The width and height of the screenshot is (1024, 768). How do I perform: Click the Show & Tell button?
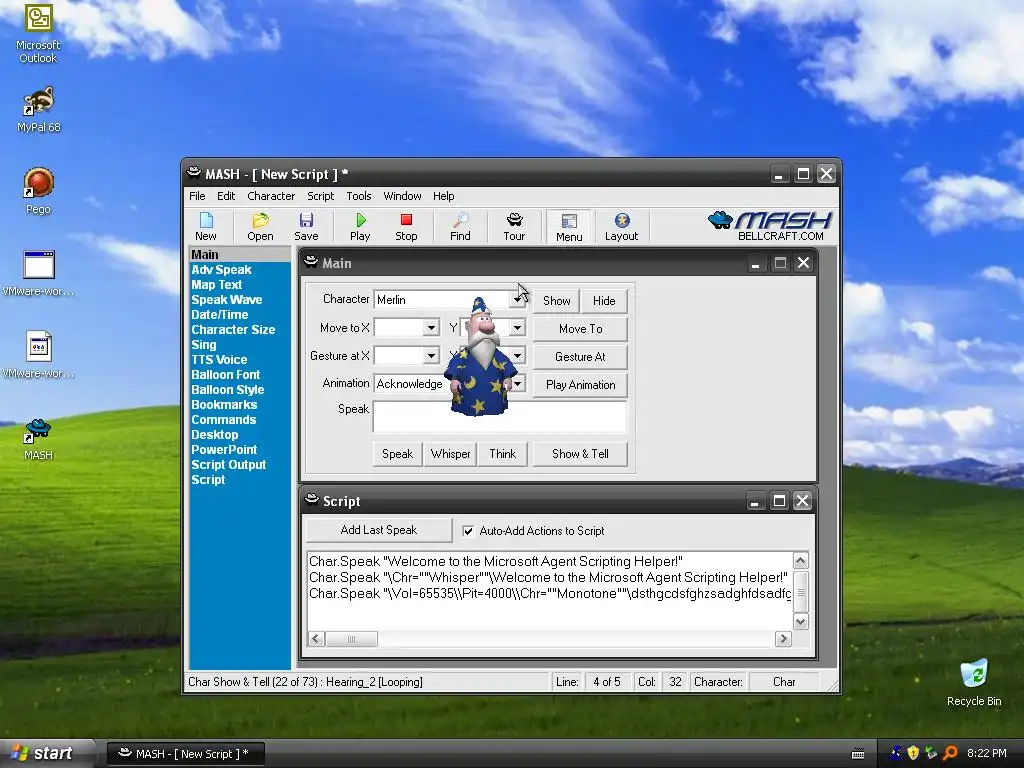coord(581,454)
